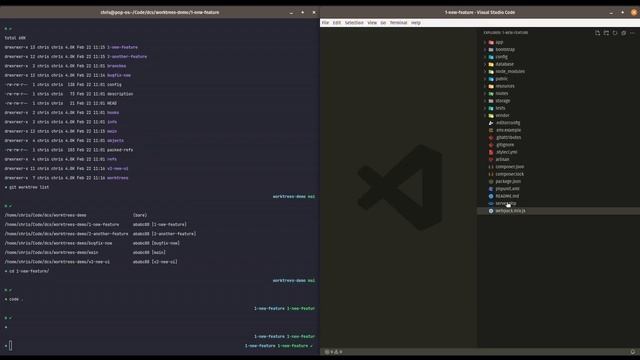The image size is (640, 360).
Task: Click '[v2-new-ui]' branch in worktree list output
Action: (x=164, y=262)
